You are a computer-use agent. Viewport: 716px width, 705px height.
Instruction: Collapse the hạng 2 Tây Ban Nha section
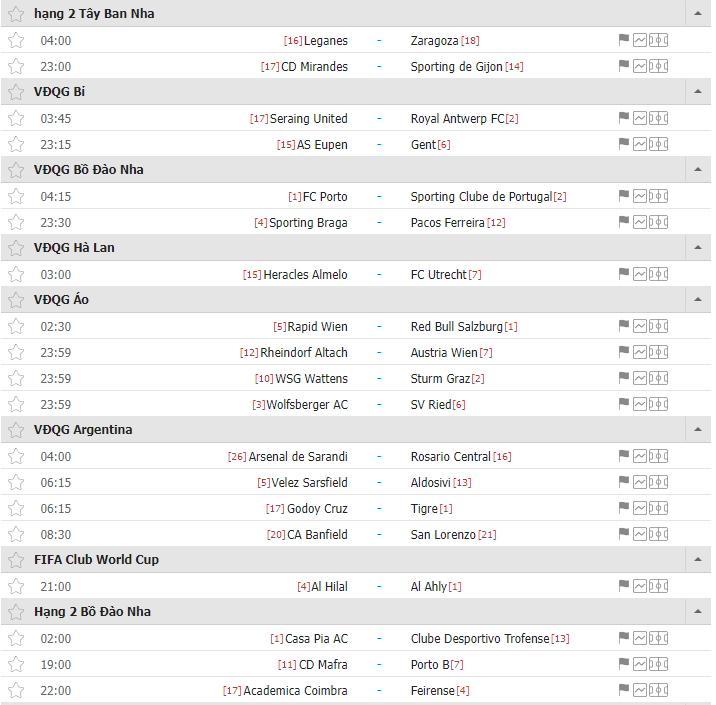697,14
